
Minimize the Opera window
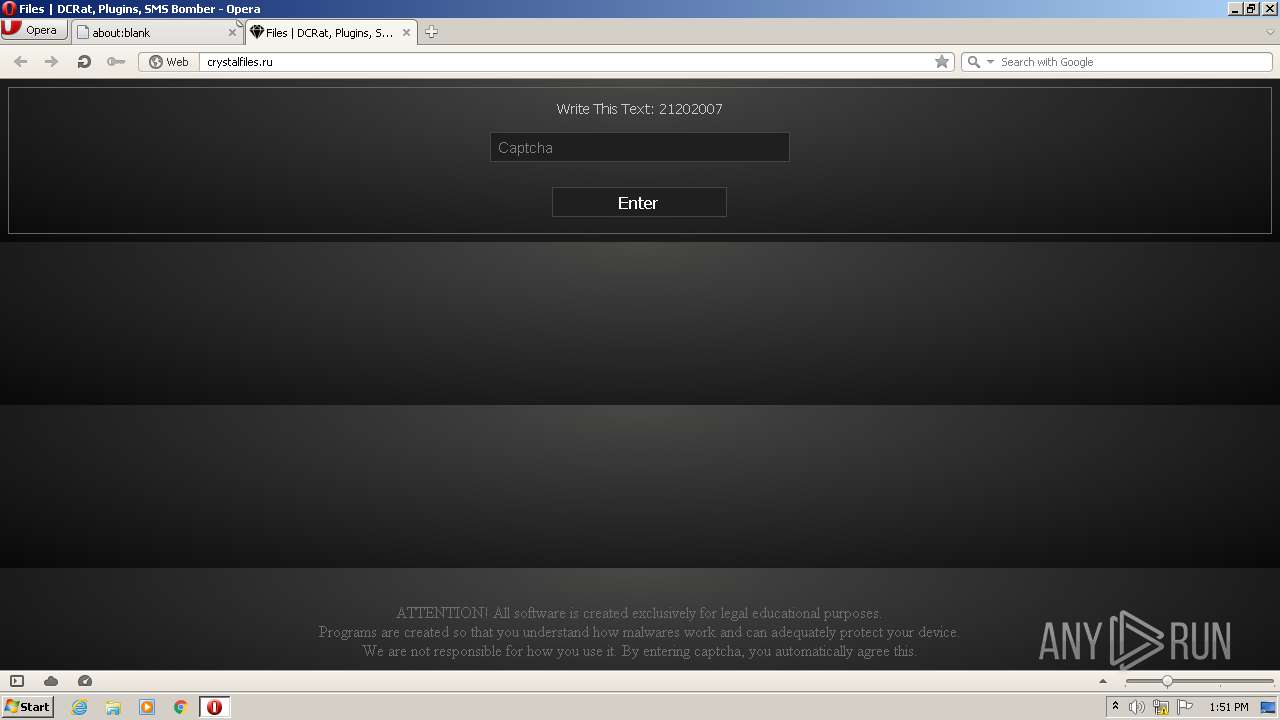pyautogui.click(x=1235, y=9)
